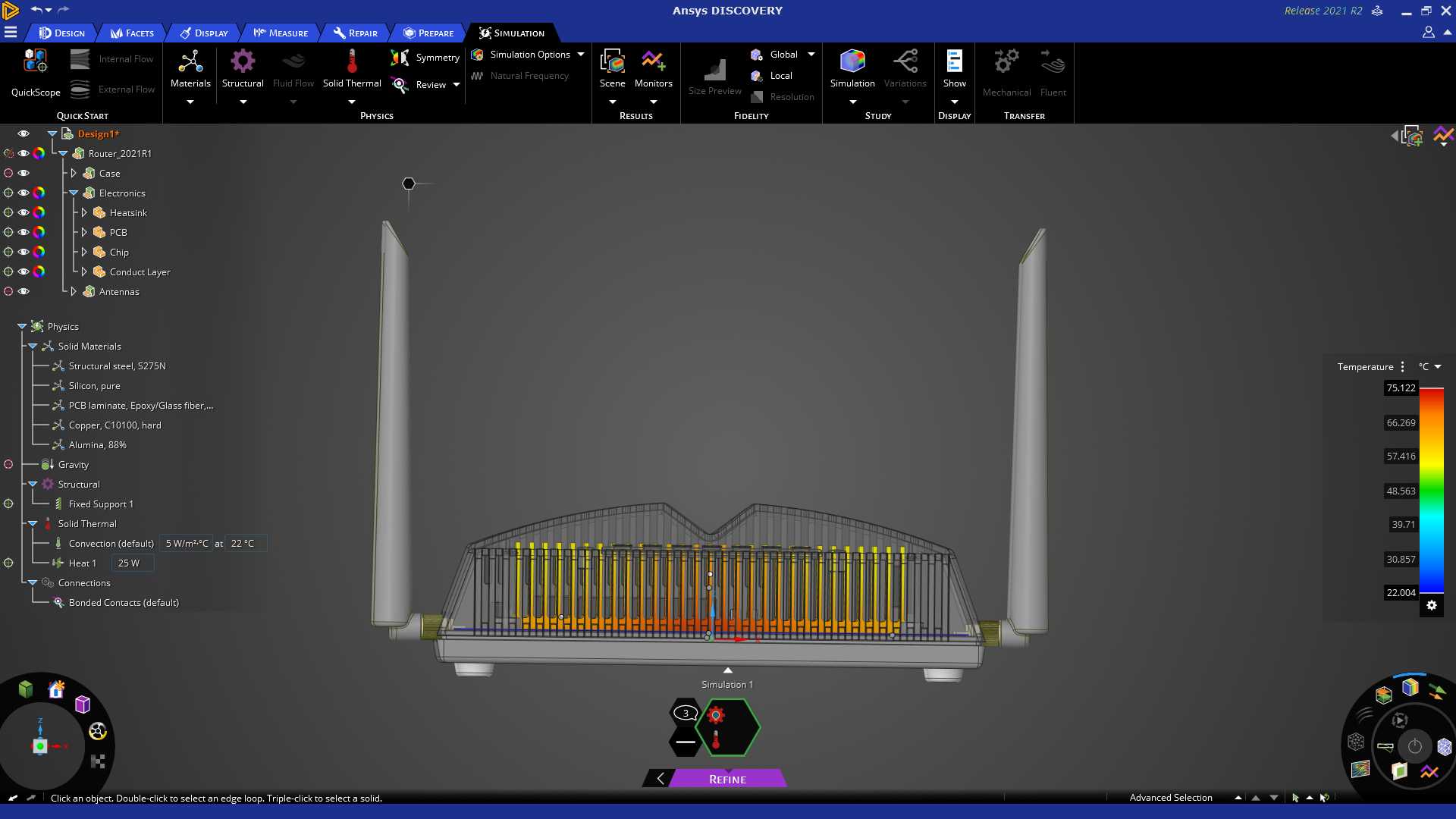Open the temperature unit °C dropdown
This screenshot has height=819, width=1456.
(1430, 367)
